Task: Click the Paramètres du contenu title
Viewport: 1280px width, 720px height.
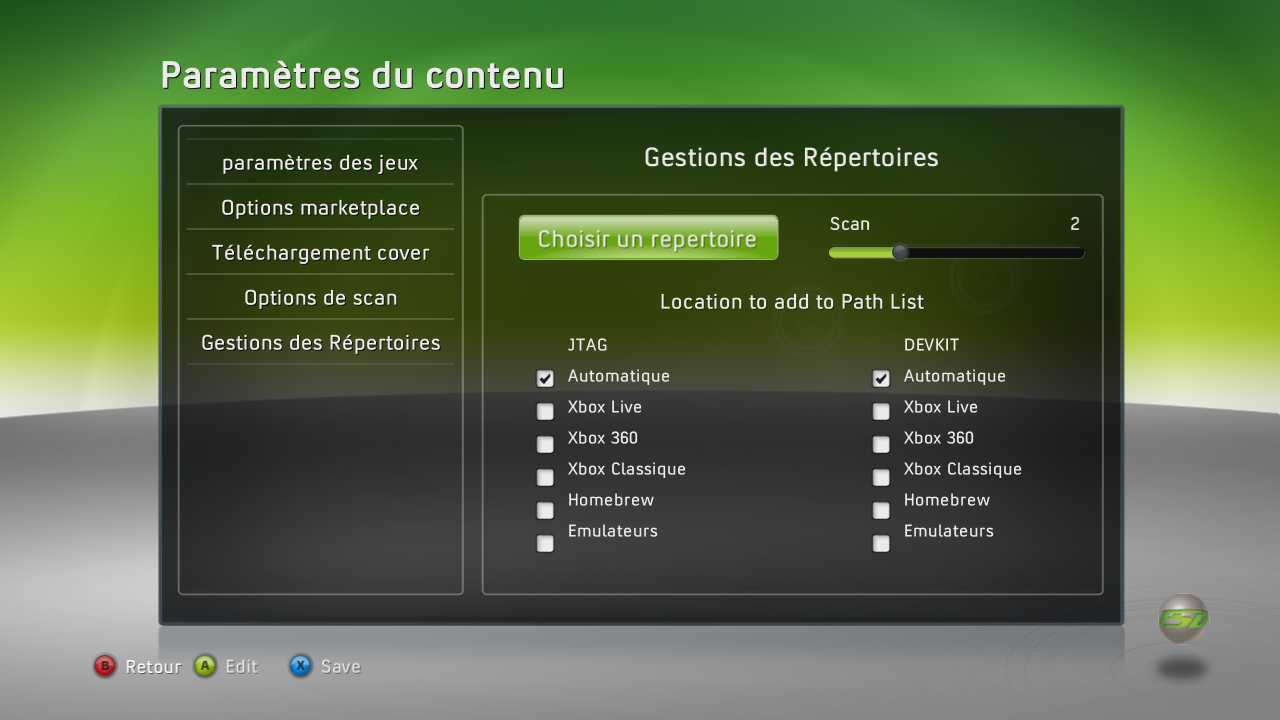Action: pyautogui.click(x=362, y=75)
